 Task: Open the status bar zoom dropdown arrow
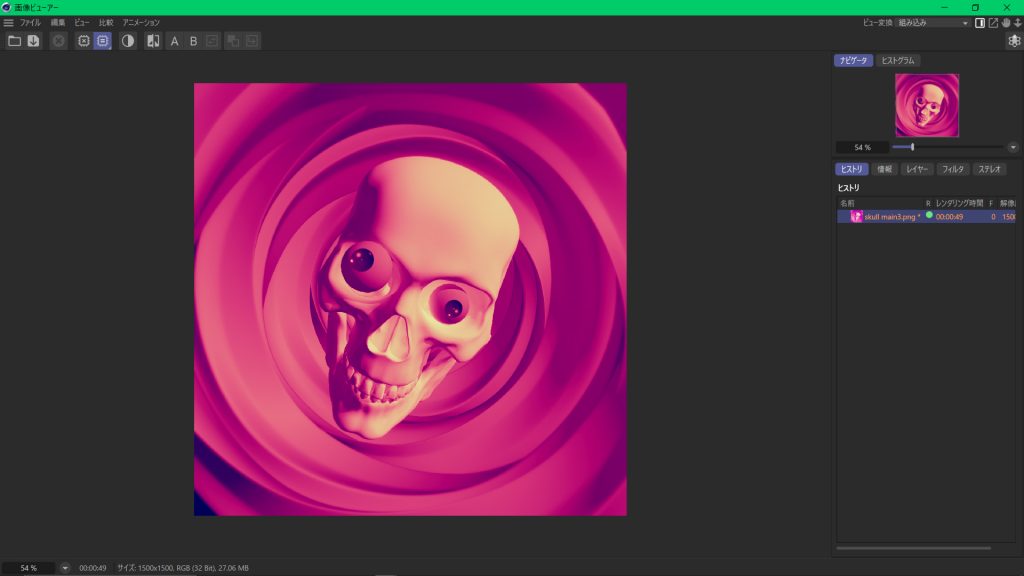[65, 568]
